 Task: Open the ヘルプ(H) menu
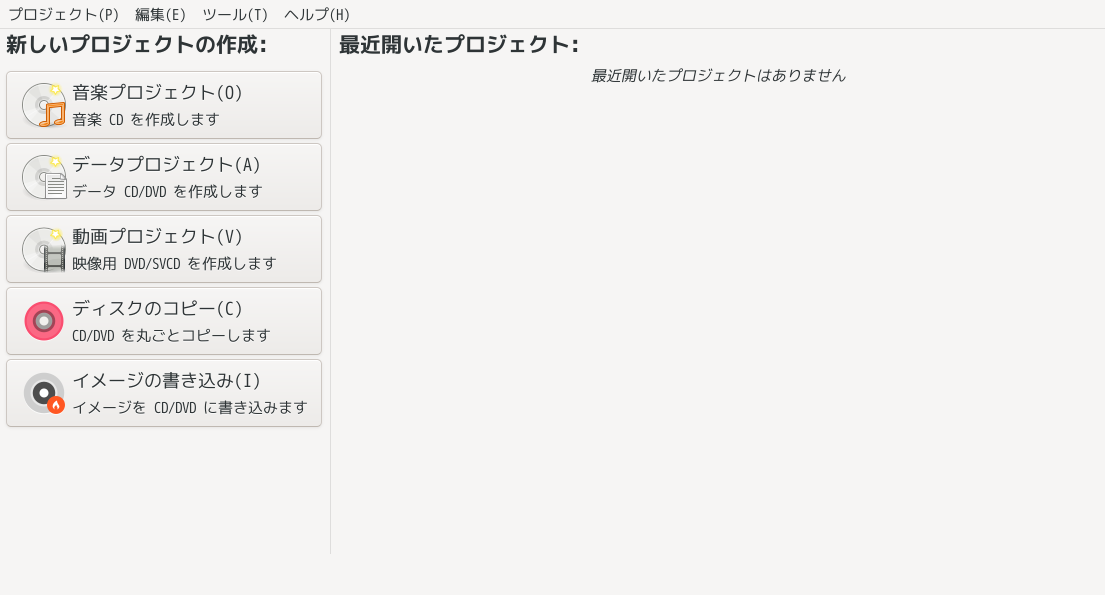coord(316,14)
